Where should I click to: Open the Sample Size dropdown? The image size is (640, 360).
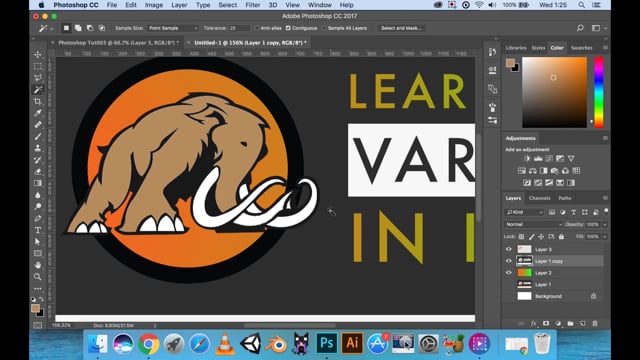pyautogui.click(x=173, y=28)
